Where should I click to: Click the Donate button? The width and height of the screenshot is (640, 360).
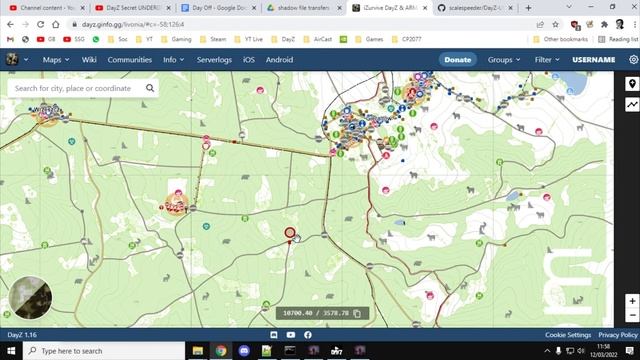[x=458, y=60]
